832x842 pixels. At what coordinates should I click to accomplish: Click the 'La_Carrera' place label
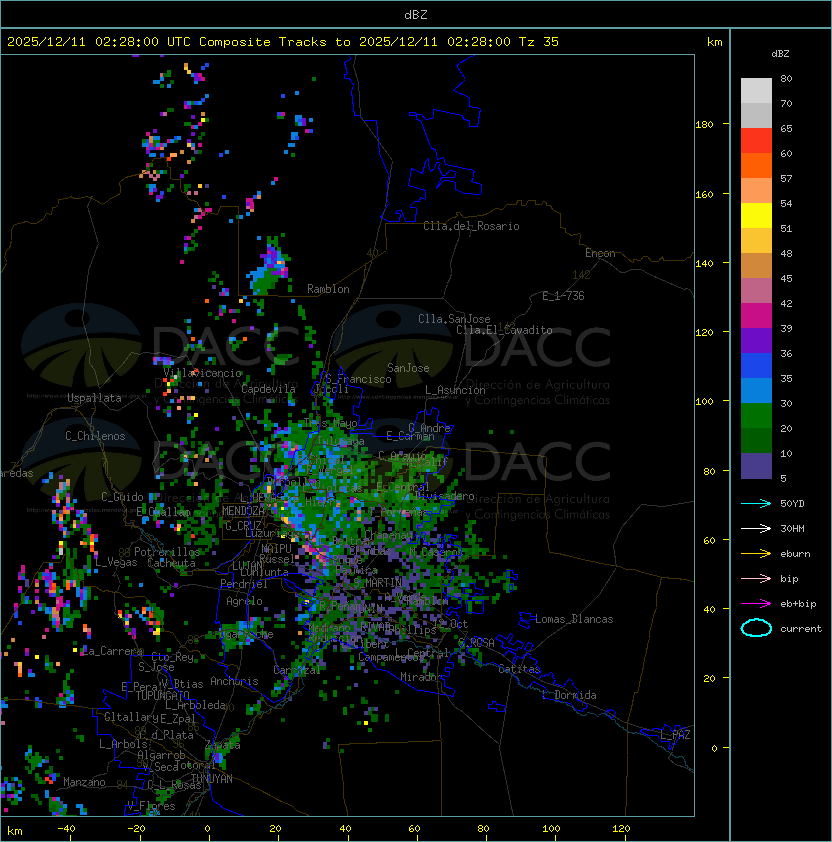(112, 651)
